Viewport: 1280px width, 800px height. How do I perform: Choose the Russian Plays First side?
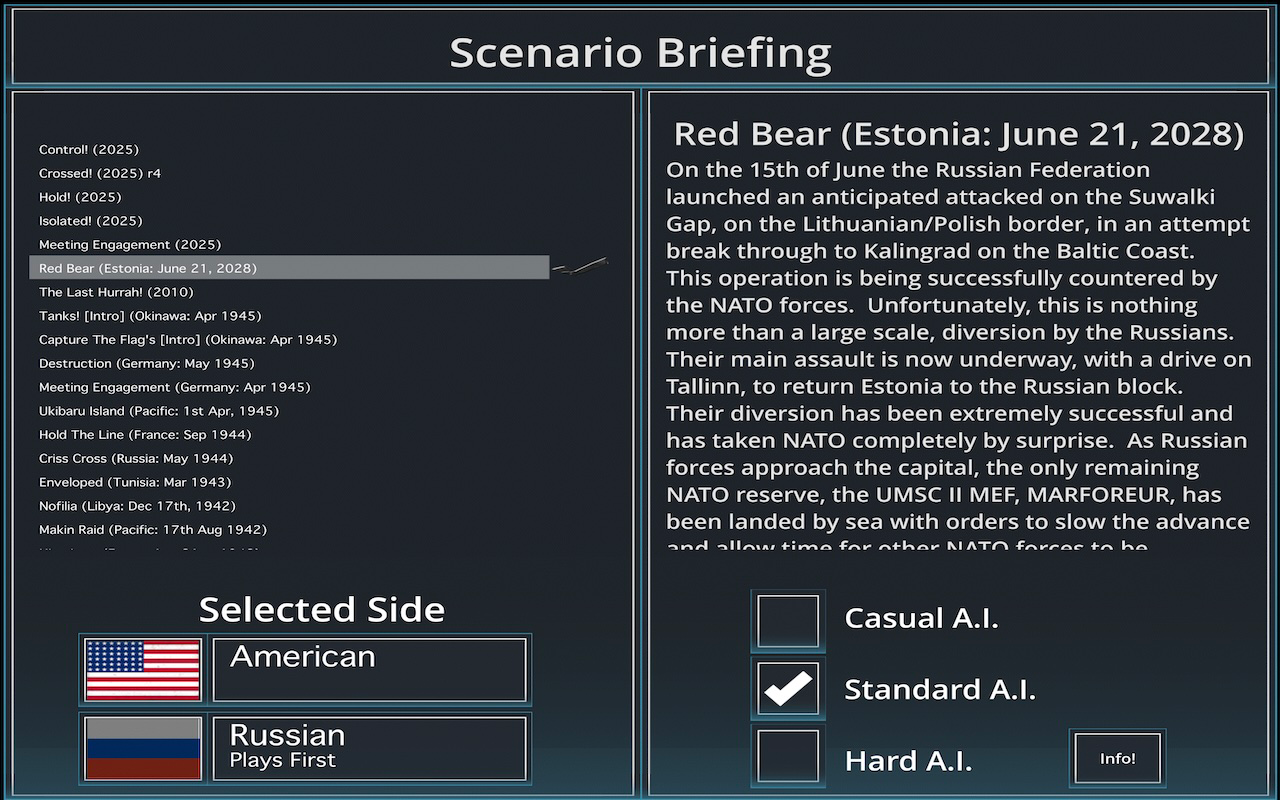click(x=369, y=748)
